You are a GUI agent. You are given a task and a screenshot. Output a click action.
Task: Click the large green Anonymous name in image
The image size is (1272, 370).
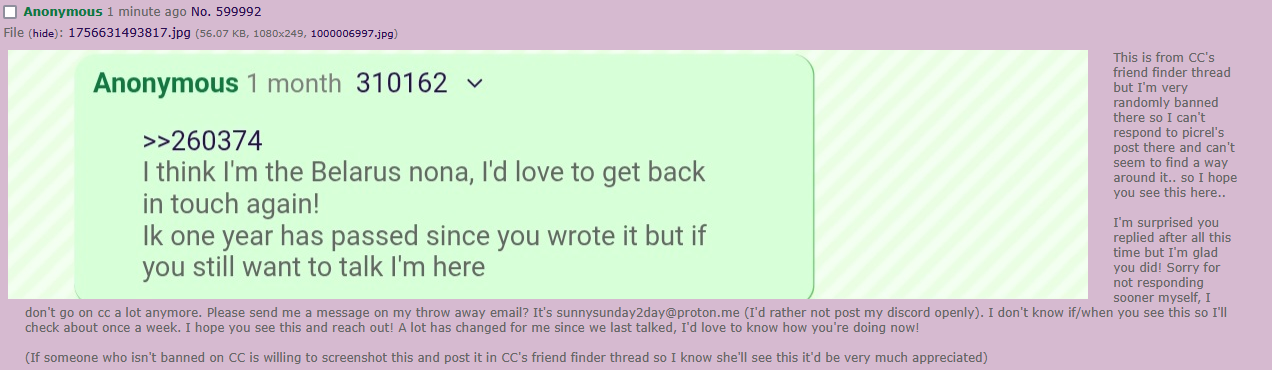coord(166,83)
